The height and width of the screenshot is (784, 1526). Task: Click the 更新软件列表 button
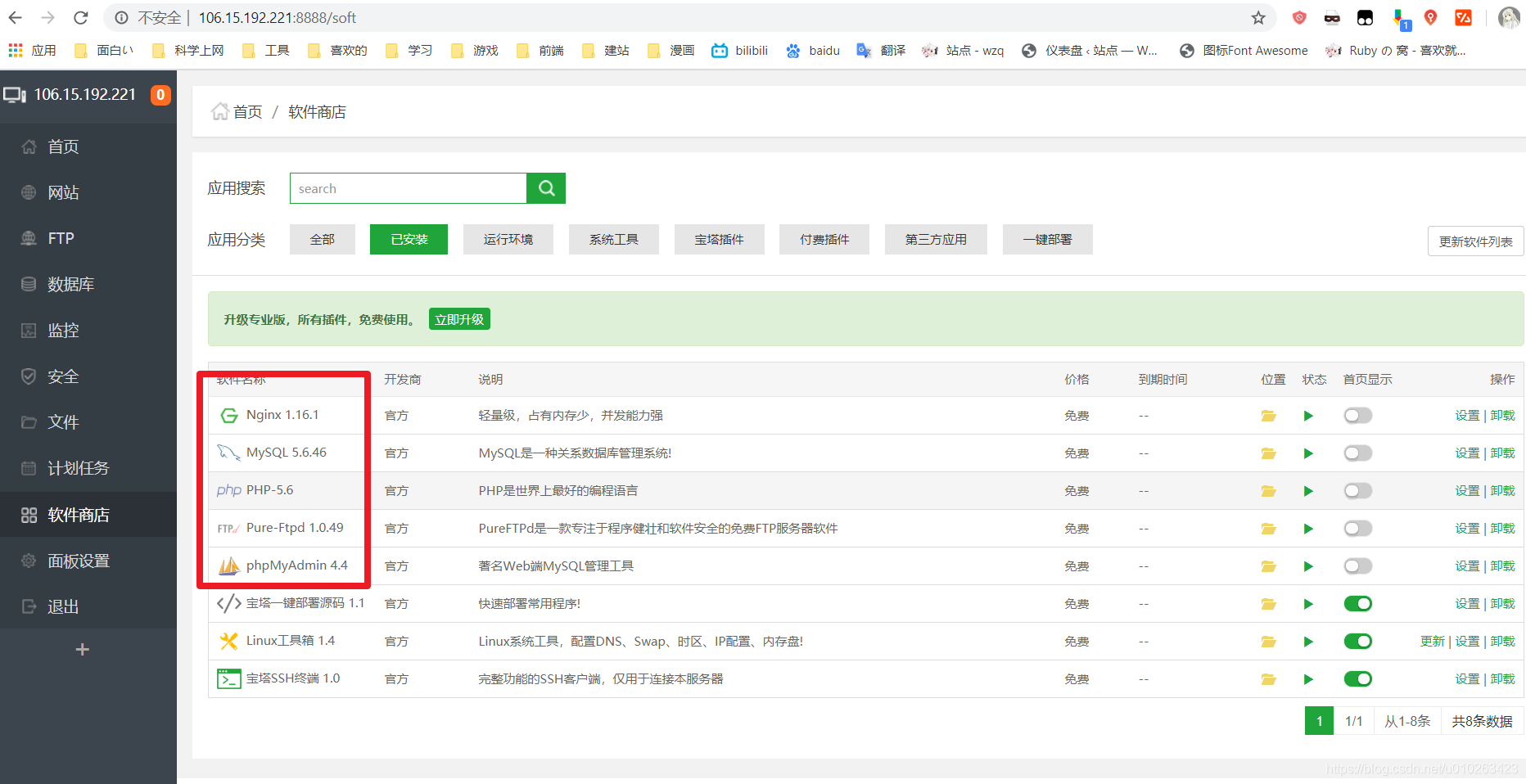pos(1474,241)
